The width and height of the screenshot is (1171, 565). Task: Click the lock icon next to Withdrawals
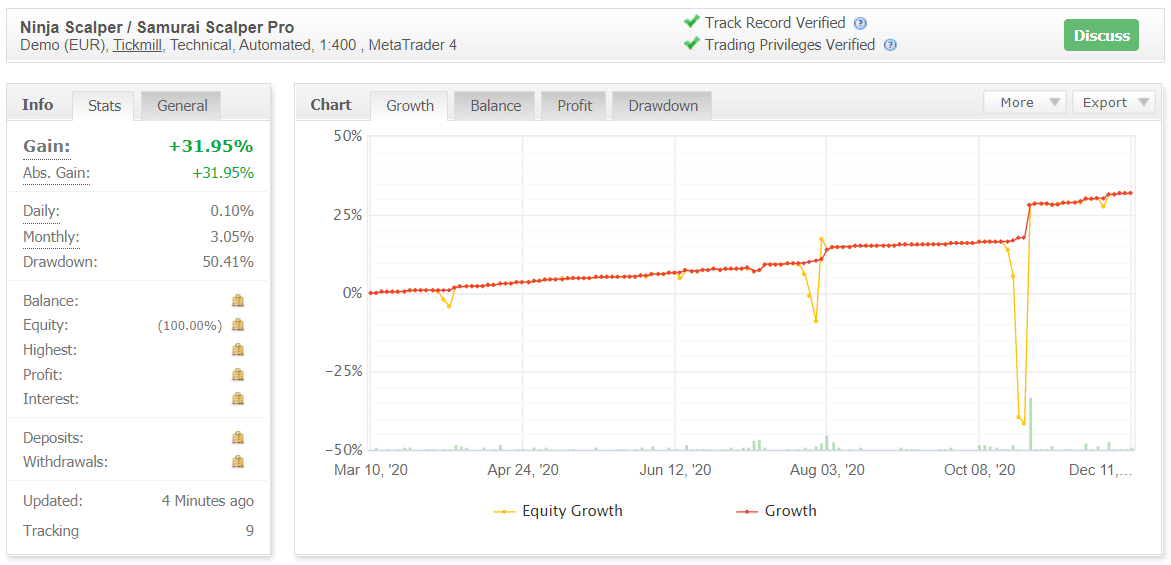pyautogui.click(x=238, y=462)
